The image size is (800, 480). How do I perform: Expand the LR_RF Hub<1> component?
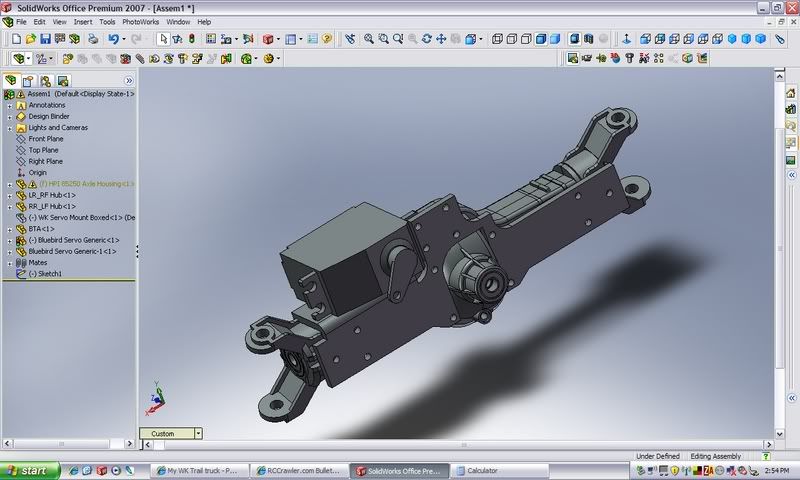9,195
